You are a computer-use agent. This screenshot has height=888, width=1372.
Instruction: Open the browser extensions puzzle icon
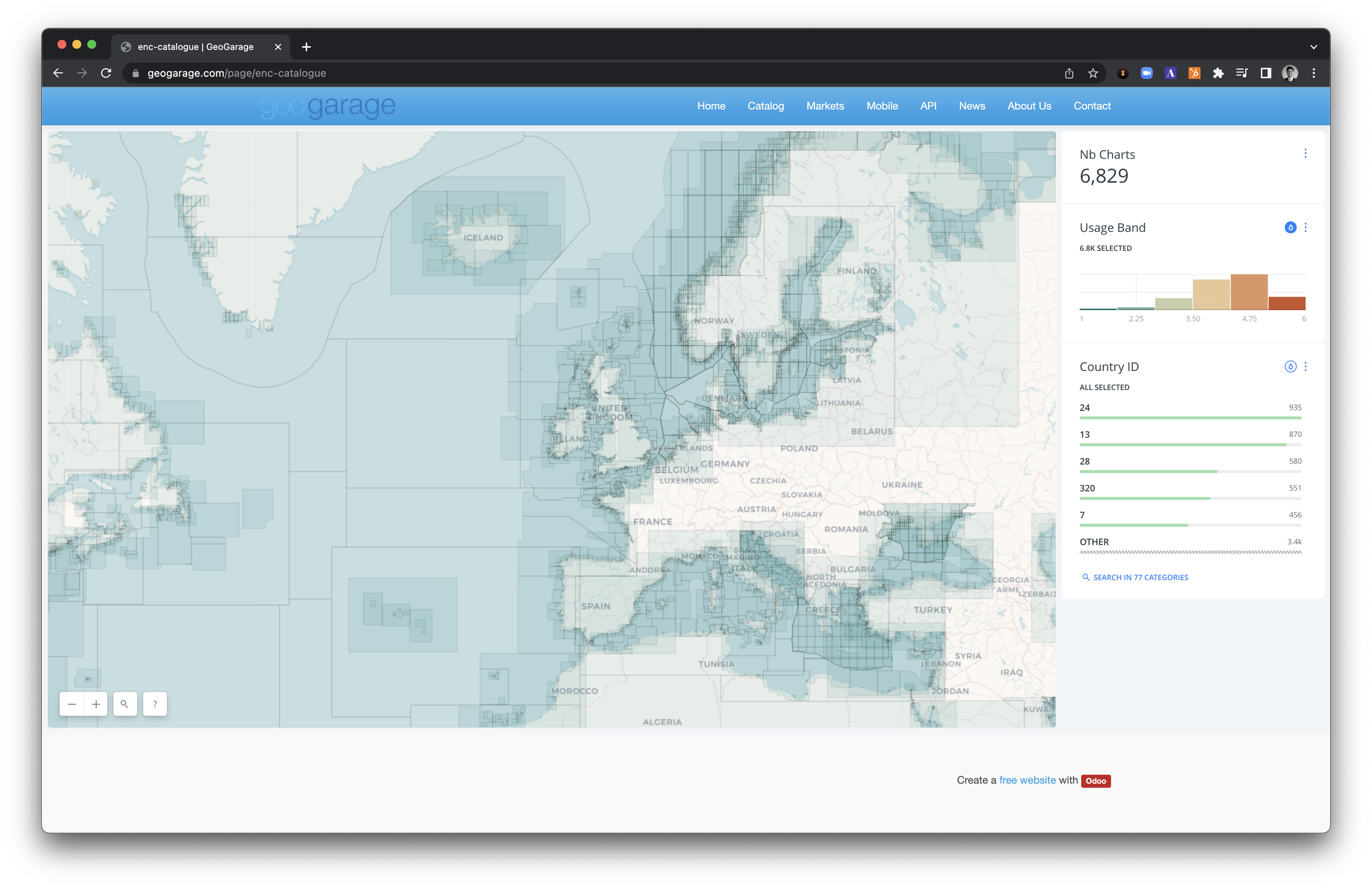pos(1218,73)
